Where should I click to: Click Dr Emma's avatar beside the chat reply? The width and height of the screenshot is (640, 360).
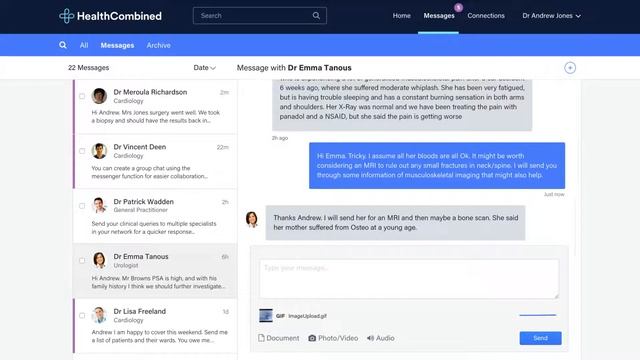coord(252,219)
